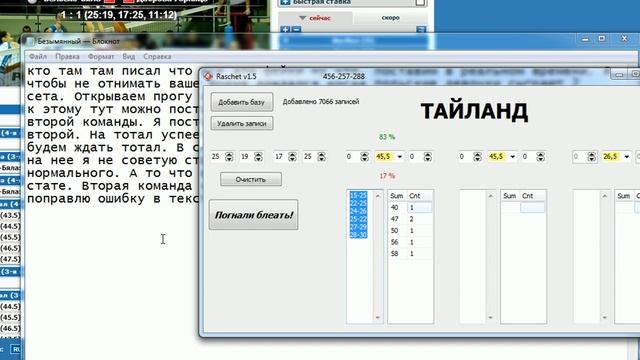This screenshot has width=640, height=360.
Task: Click the Добавлено 7066 записей label
Action: point(321,102)
